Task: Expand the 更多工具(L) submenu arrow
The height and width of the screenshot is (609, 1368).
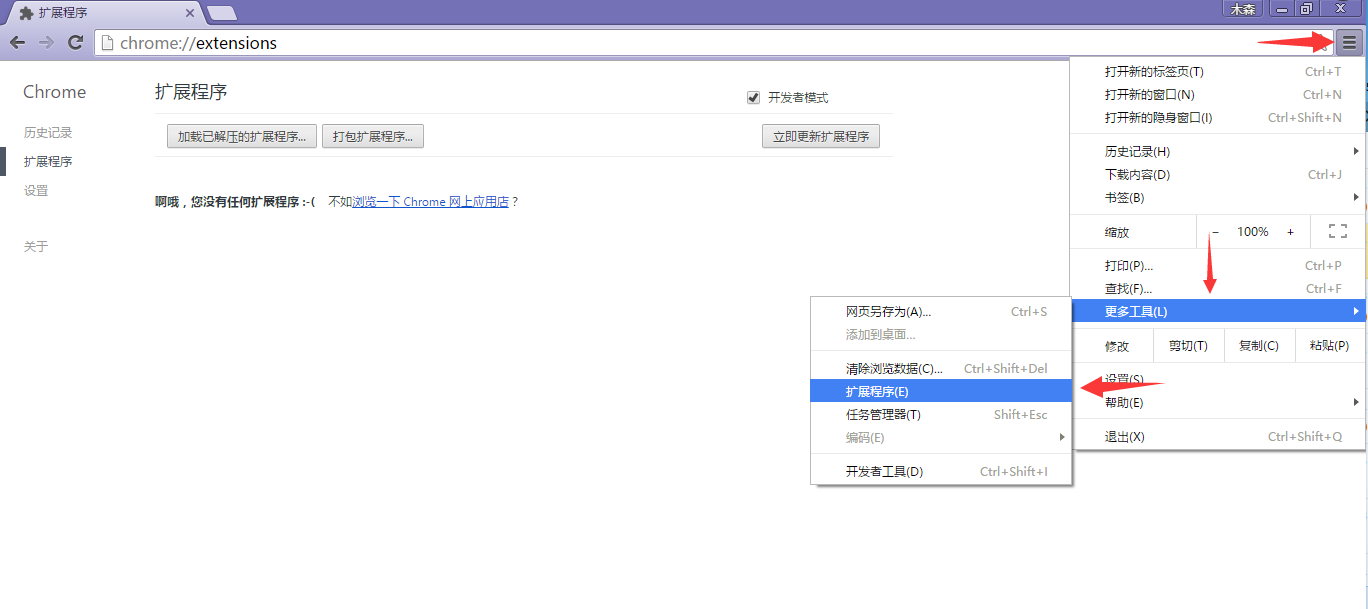Action: [1356, 311]
